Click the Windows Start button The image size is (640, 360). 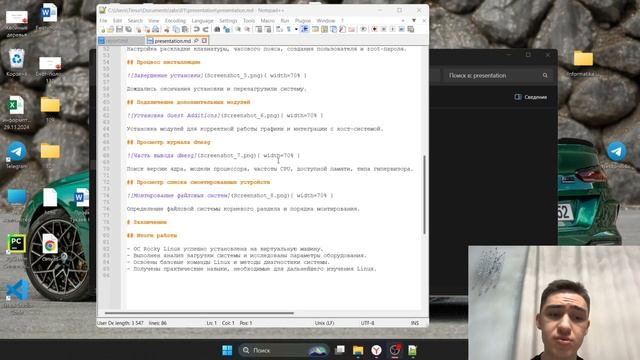click(x=227, y=350)
